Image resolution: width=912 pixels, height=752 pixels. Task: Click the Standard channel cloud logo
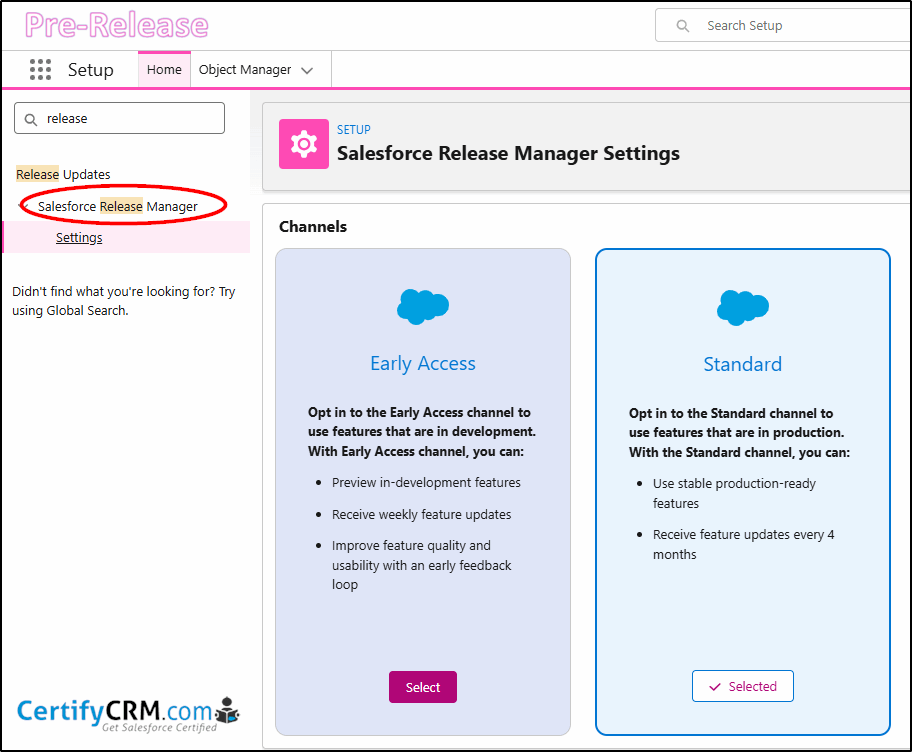742,306
